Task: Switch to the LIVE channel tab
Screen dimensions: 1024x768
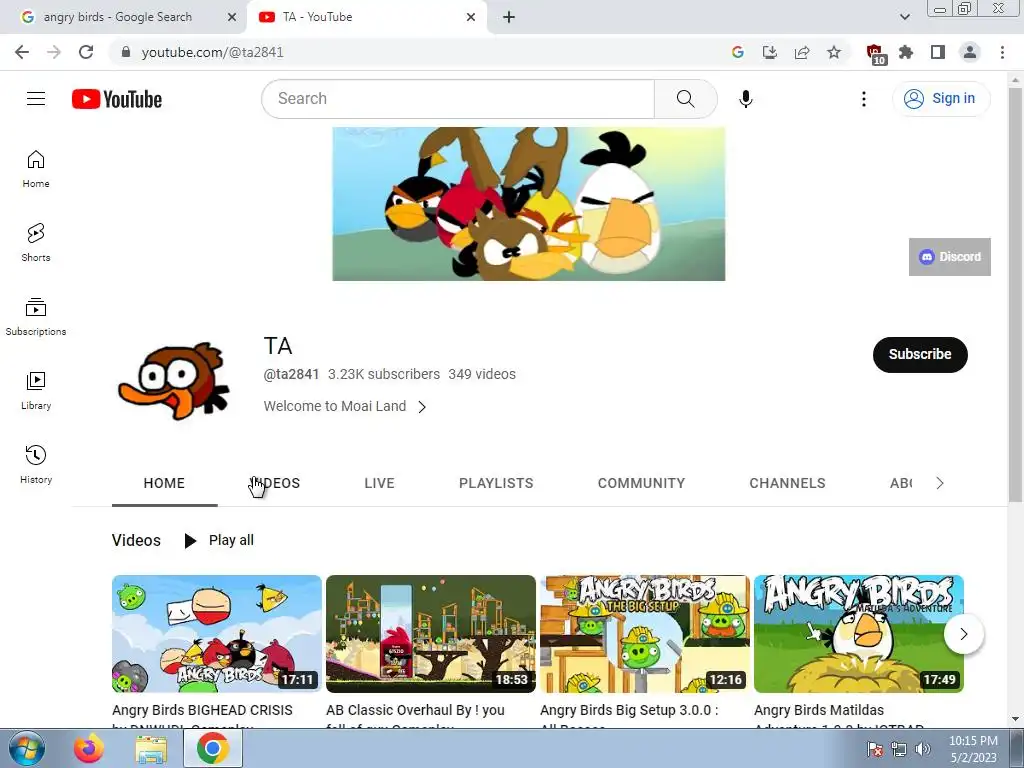Action: 379,483
